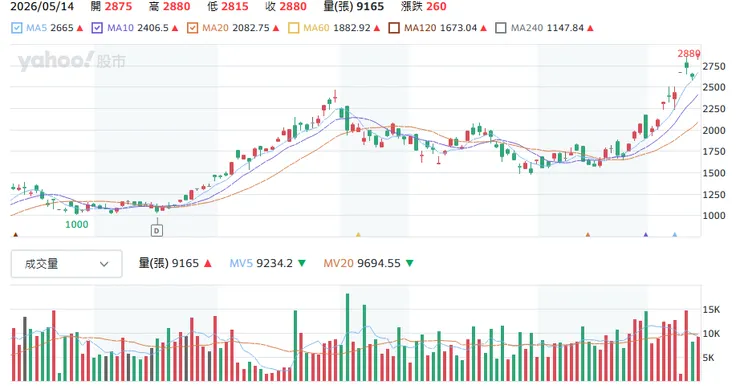Image resolution: width=740 pixels, height=388 pixels.
Task: Click the change value 漲跌 260
Action: 423,7
